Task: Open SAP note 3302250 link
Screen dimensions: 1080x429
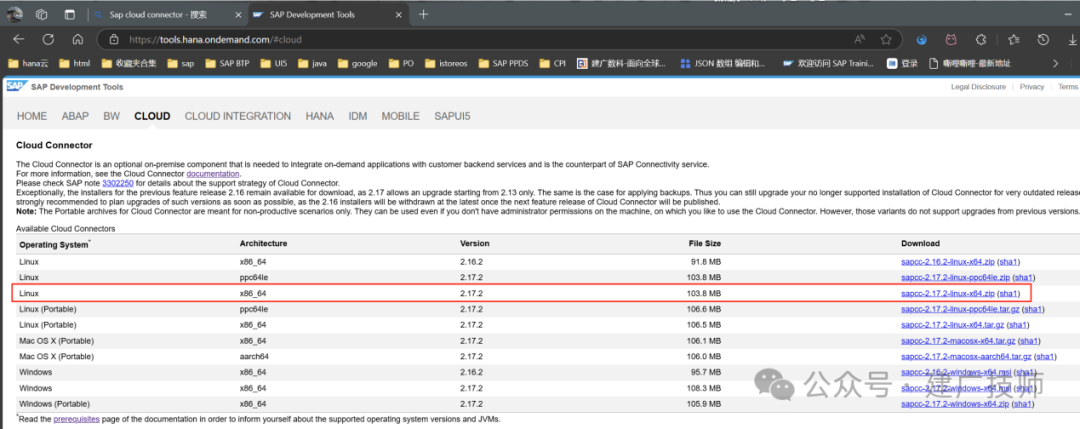Action: (x=116, y=183)
